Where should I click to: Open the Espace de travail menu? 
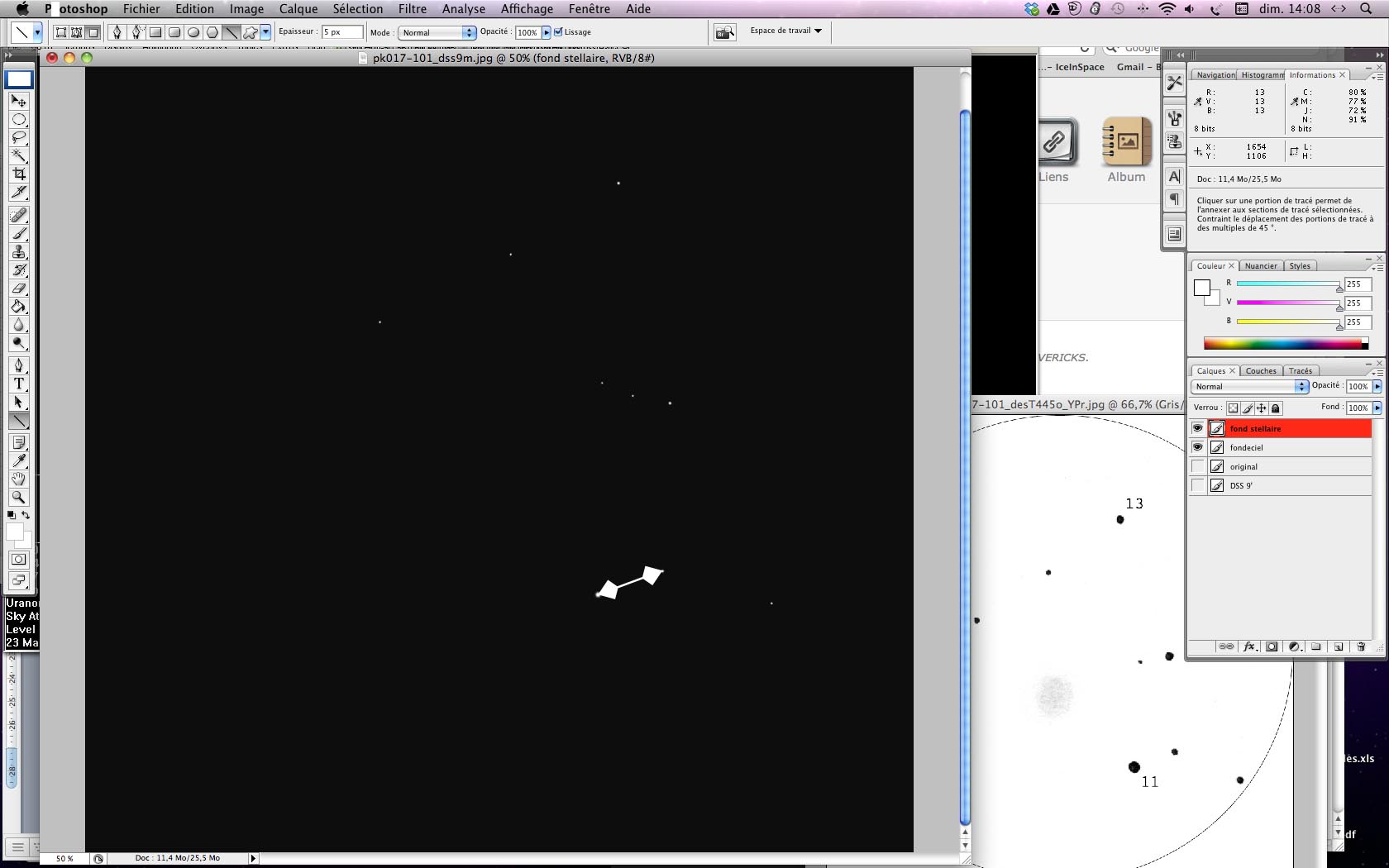785,31
